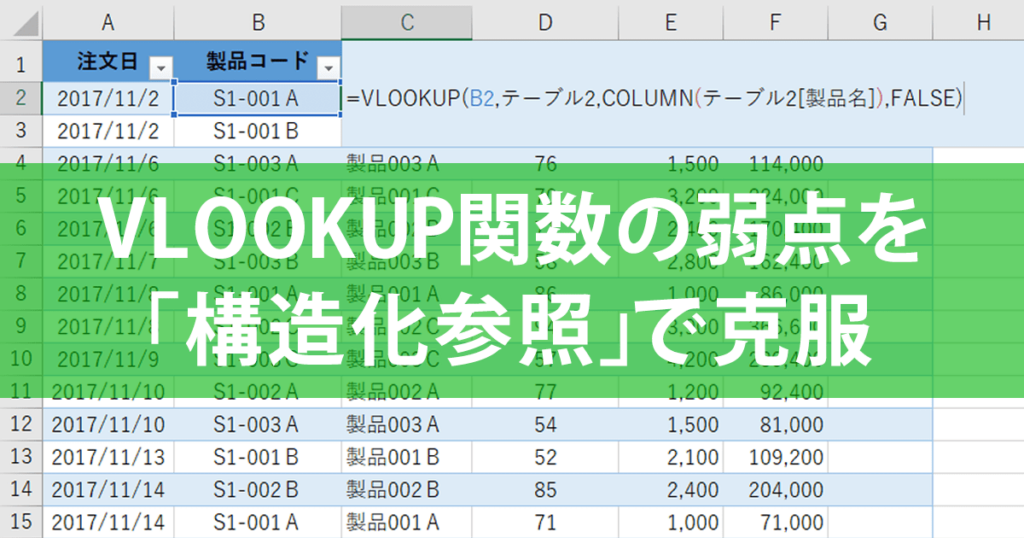Select row 15 header
The height and width of the screenshot is (538, 1024).
(x=22, y=522)
